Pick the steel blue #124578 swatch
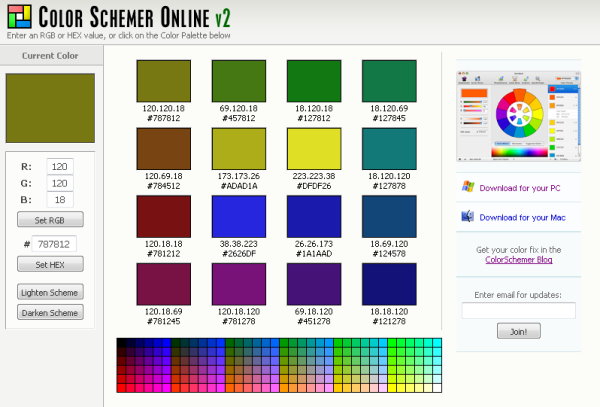Viewport: 600px width, 407px height. 389,217
